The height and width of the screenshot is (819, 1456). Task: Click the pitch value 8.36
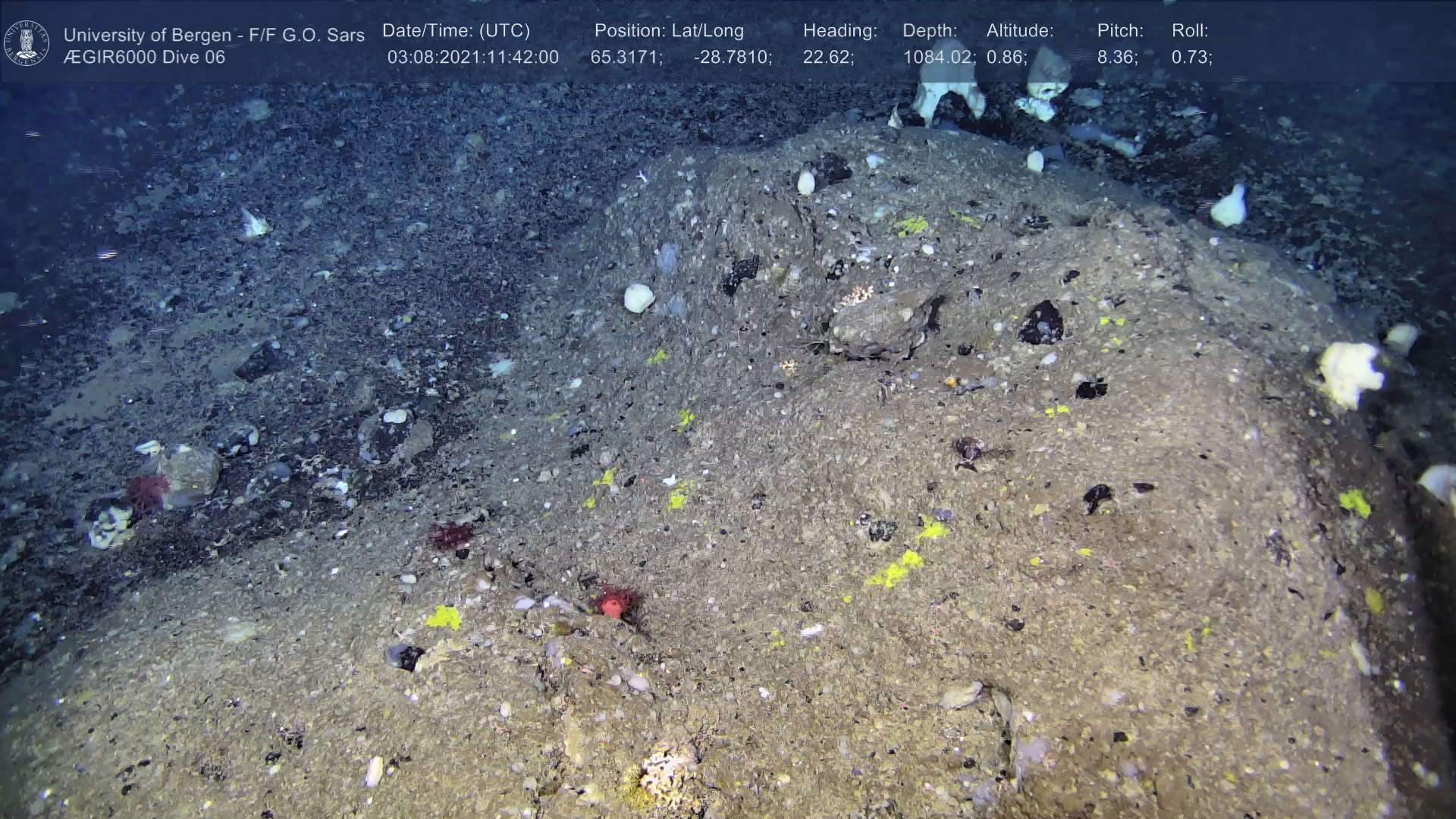pos(1117,58)
